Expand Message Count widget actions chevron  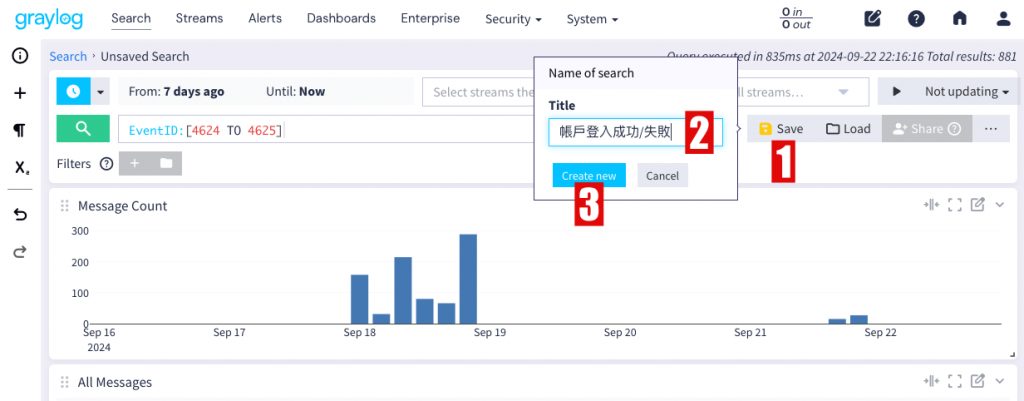tap(999, 205)
